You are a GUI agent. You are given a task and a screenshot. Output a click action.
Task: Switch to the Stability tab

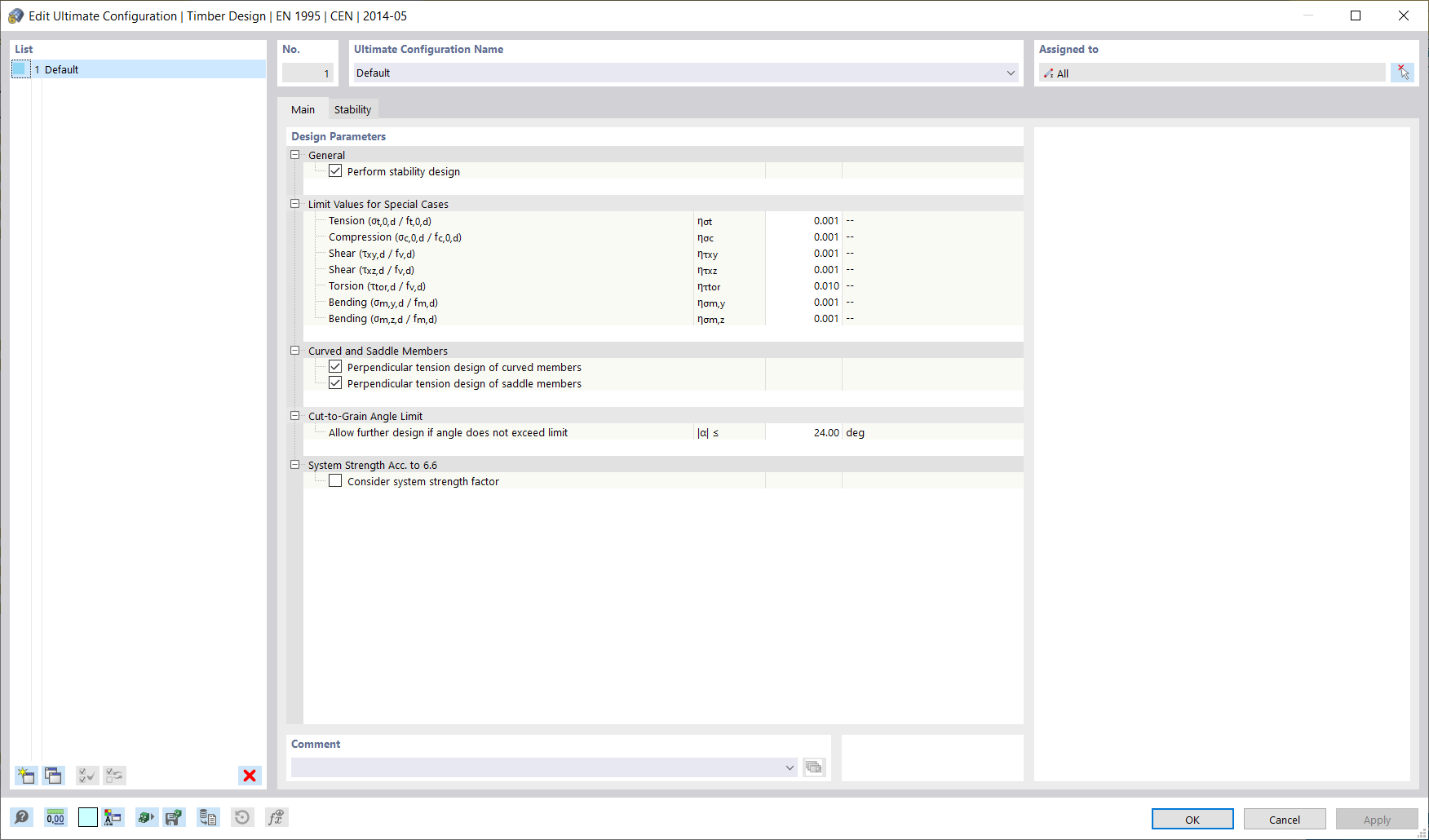tap(352, 108)
